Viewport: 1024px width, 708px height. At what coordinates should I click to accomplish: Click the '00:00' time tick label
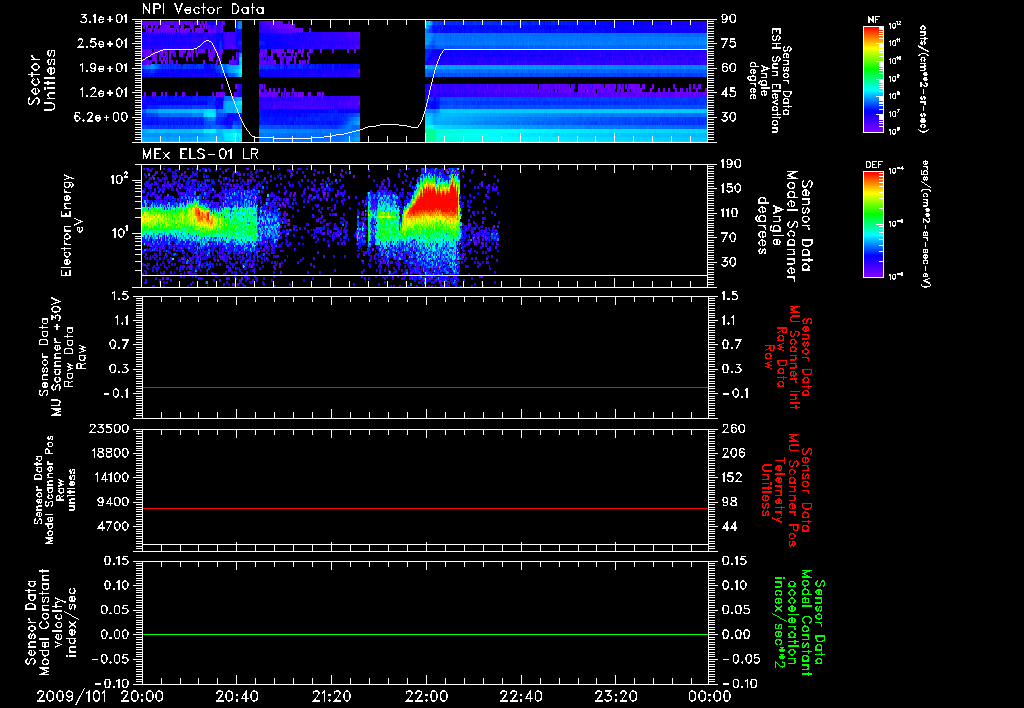(709, 696)
